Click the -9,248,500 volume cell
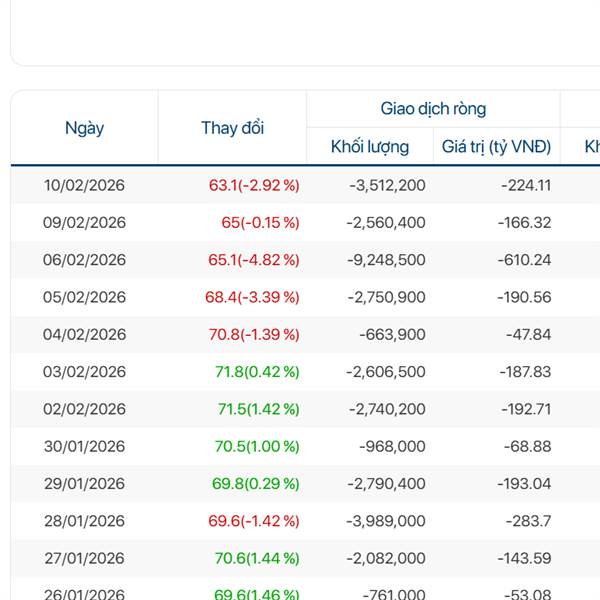The width and height of the screenshot is (600, 600). (x=386, y=260)
